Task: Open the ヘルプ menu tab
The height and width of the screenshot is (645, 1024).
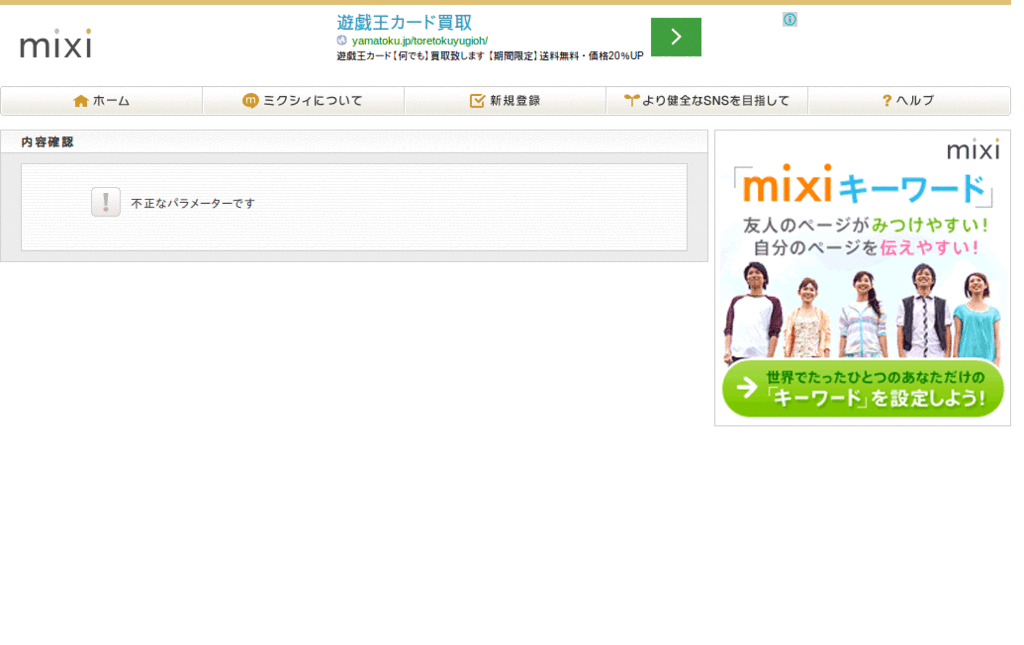Action: 909,101
